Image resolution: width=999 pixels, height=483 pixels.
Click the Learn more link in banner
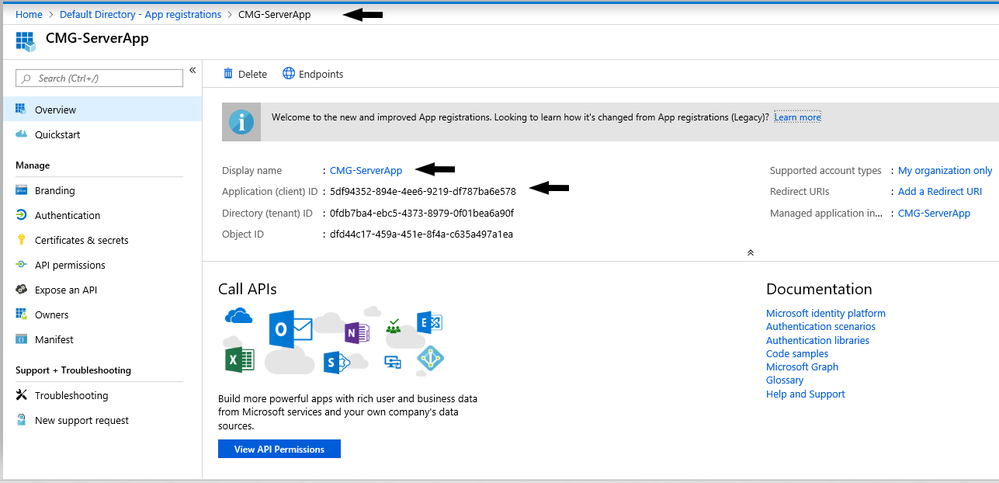(797, 117)
